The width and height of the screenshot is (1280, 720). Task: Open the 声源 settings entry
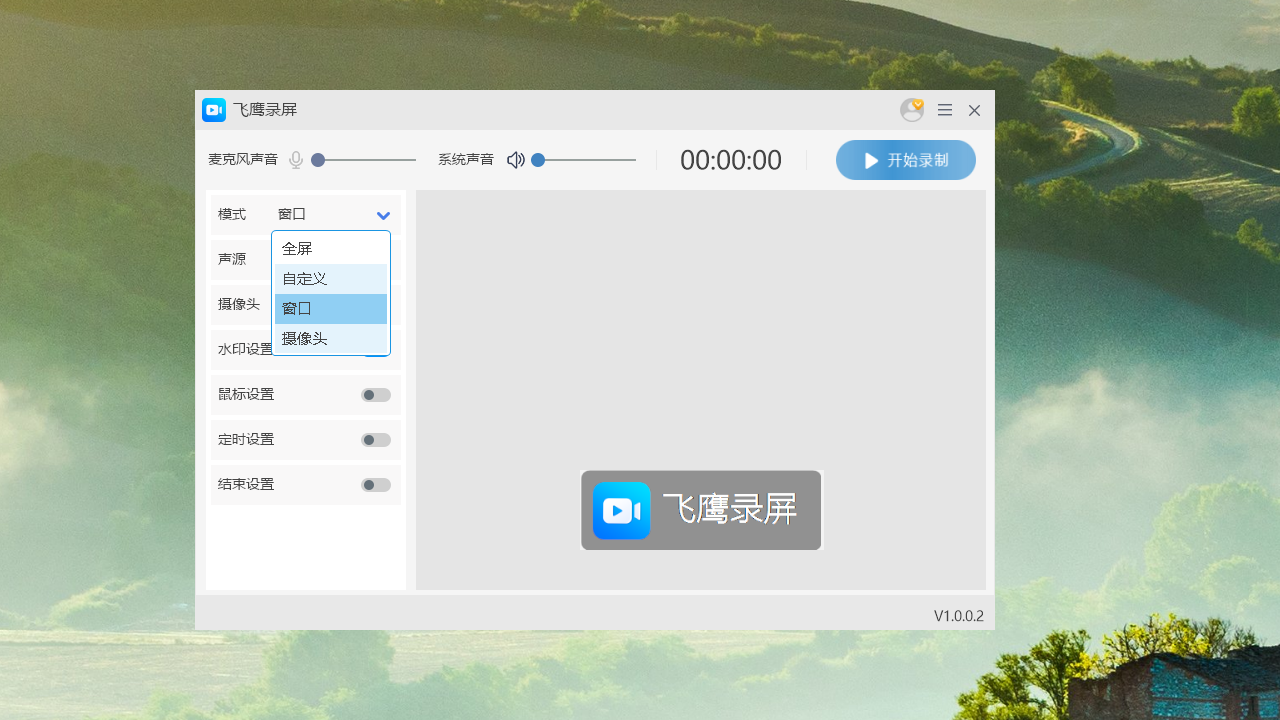pos(231,259)
